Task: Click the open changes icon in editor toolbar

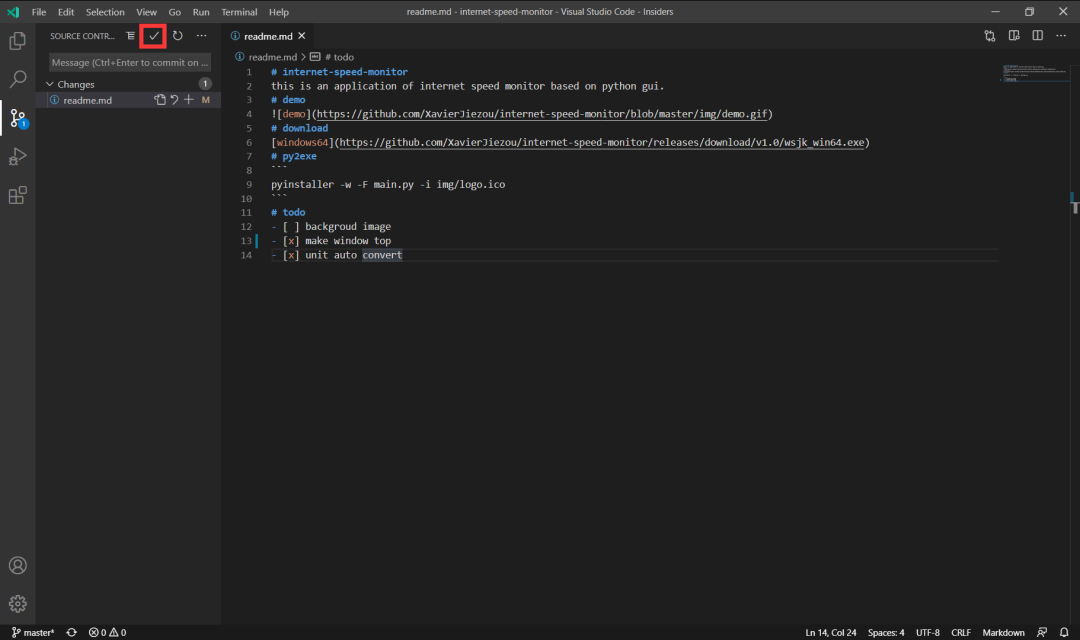Action: coord(990,36)
